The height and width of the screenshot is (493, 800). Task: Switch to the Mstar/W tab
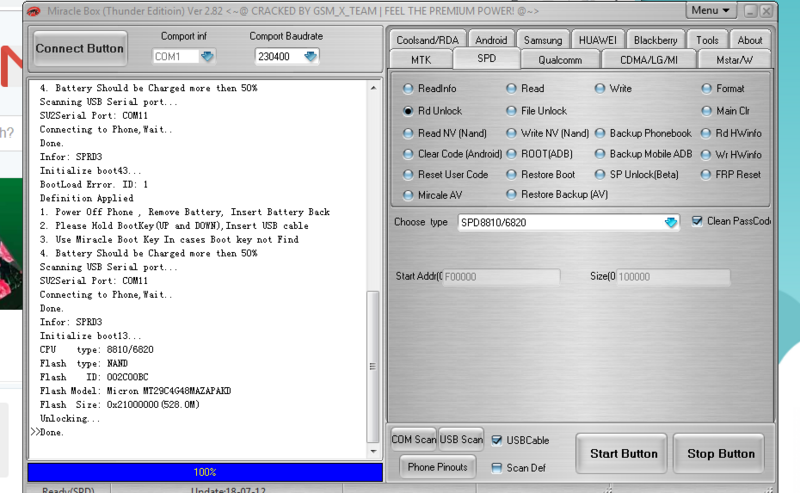(x=734, y=60)
